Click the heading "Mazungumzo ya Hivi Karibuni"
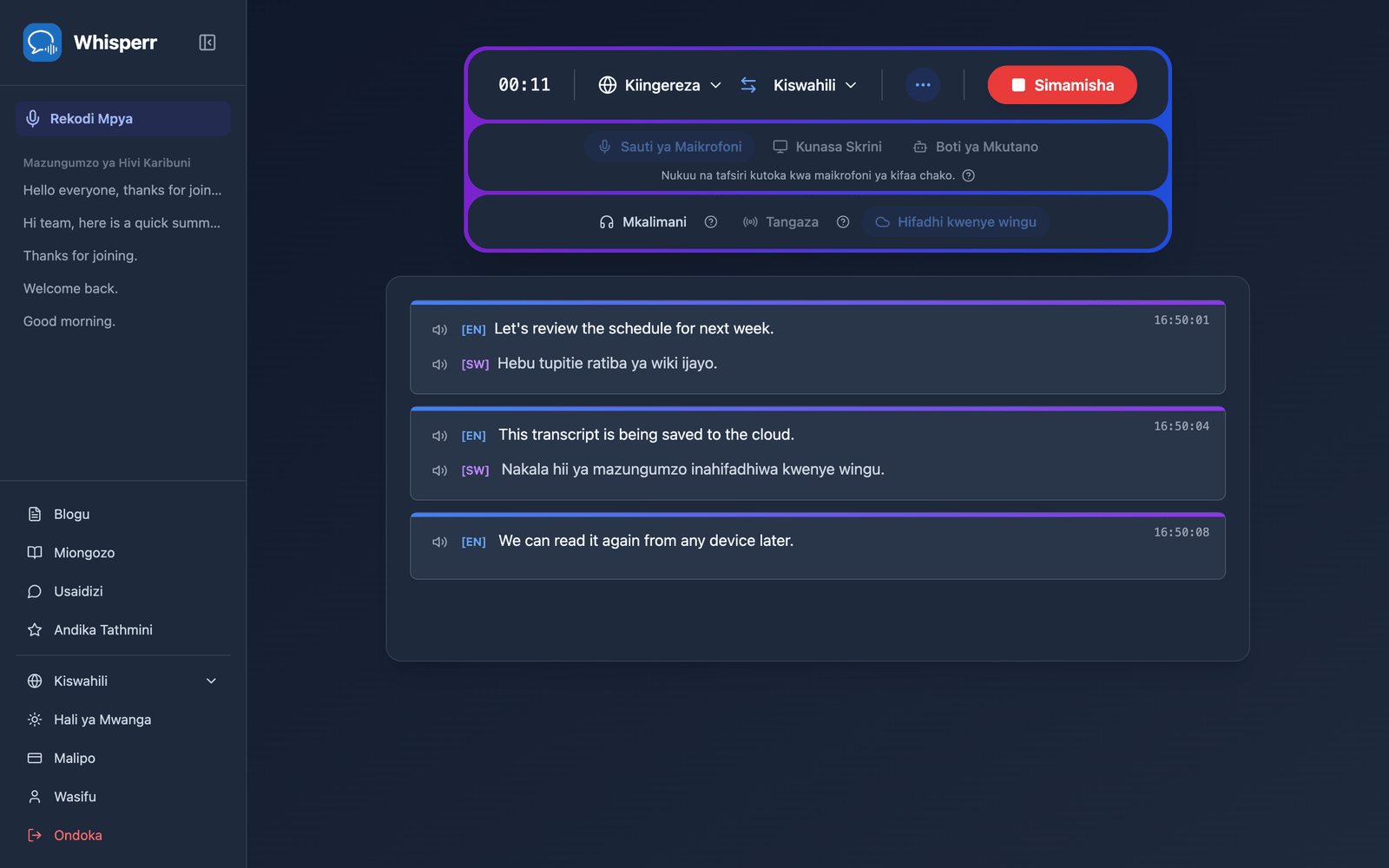The width and height of the screenshot is (1389, 868). (x=107, y=163)
